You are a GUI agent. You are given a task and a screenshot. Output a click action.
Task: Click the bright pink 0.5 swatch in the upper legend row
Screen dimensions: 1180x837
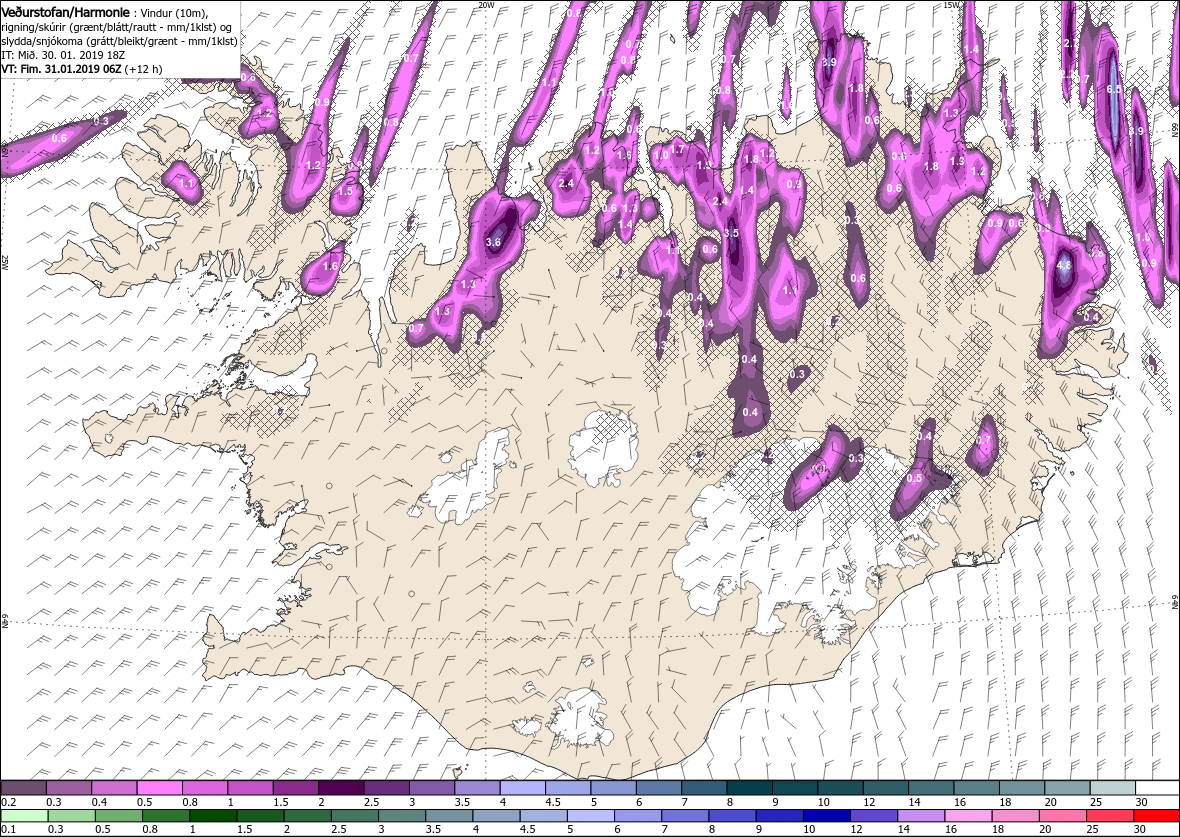click(160, 788)
